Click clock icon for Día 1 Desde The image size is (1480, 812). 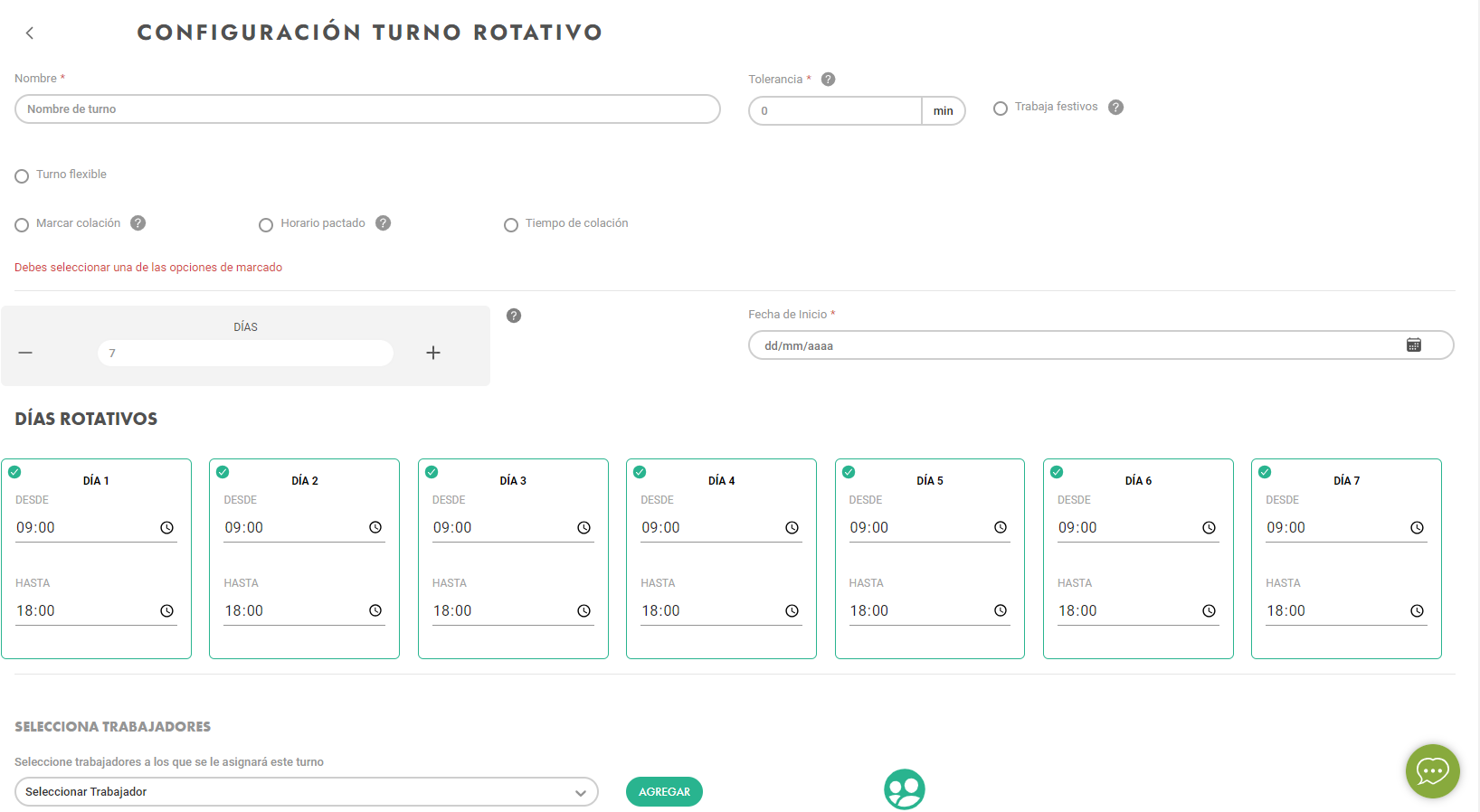166,528
